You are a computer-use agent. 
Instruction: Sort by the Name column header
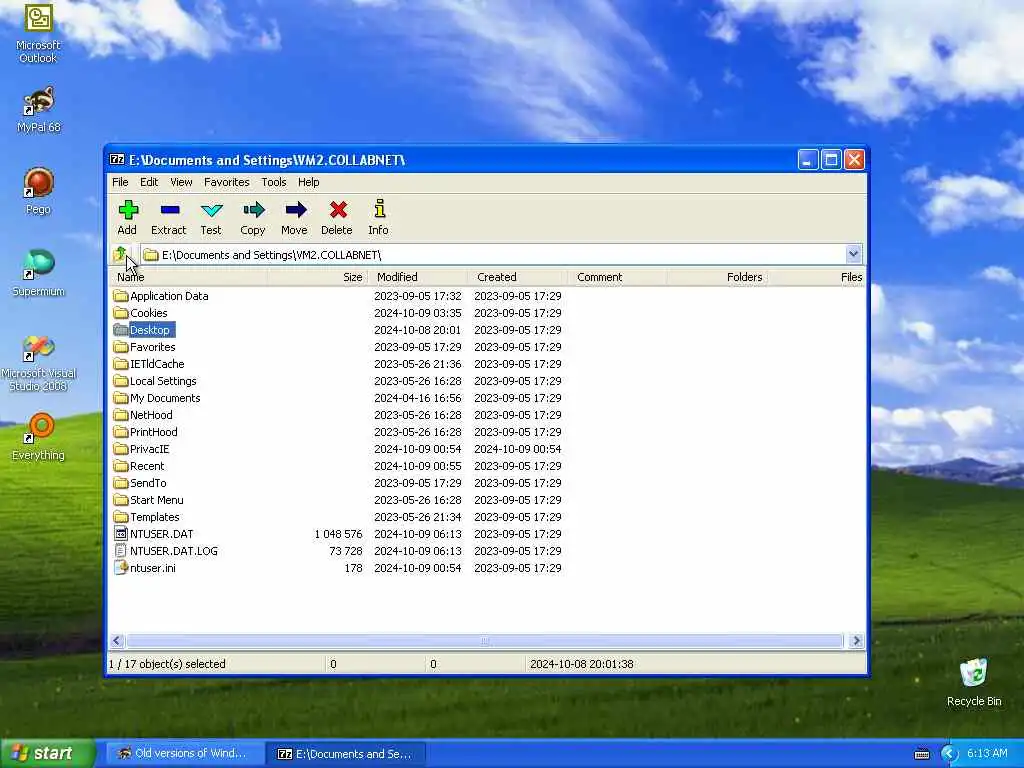click(x=188, y=277)
